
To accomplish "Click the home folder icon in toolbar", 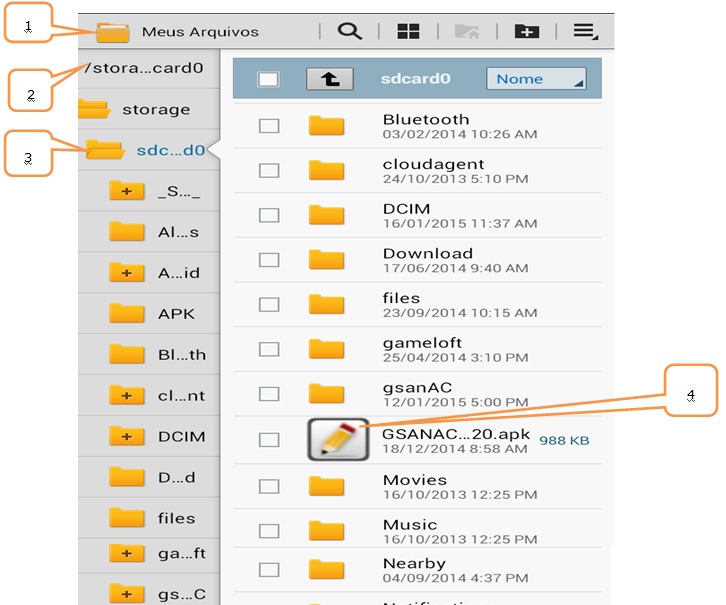I will click(x=467, y=31).
